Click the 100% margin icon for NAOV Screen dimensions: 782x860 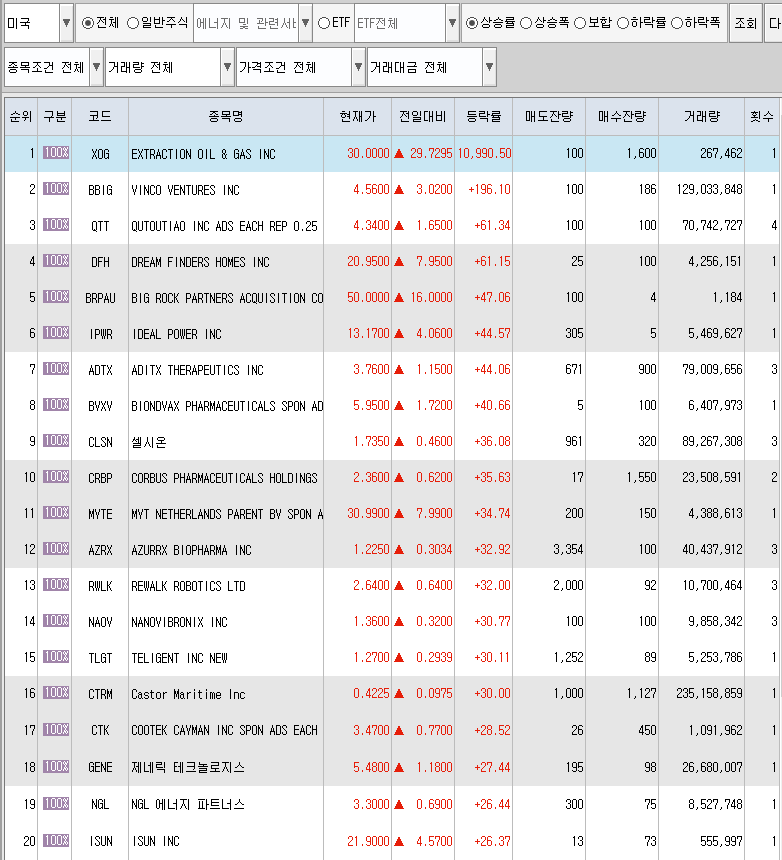[x=56, y=621]
